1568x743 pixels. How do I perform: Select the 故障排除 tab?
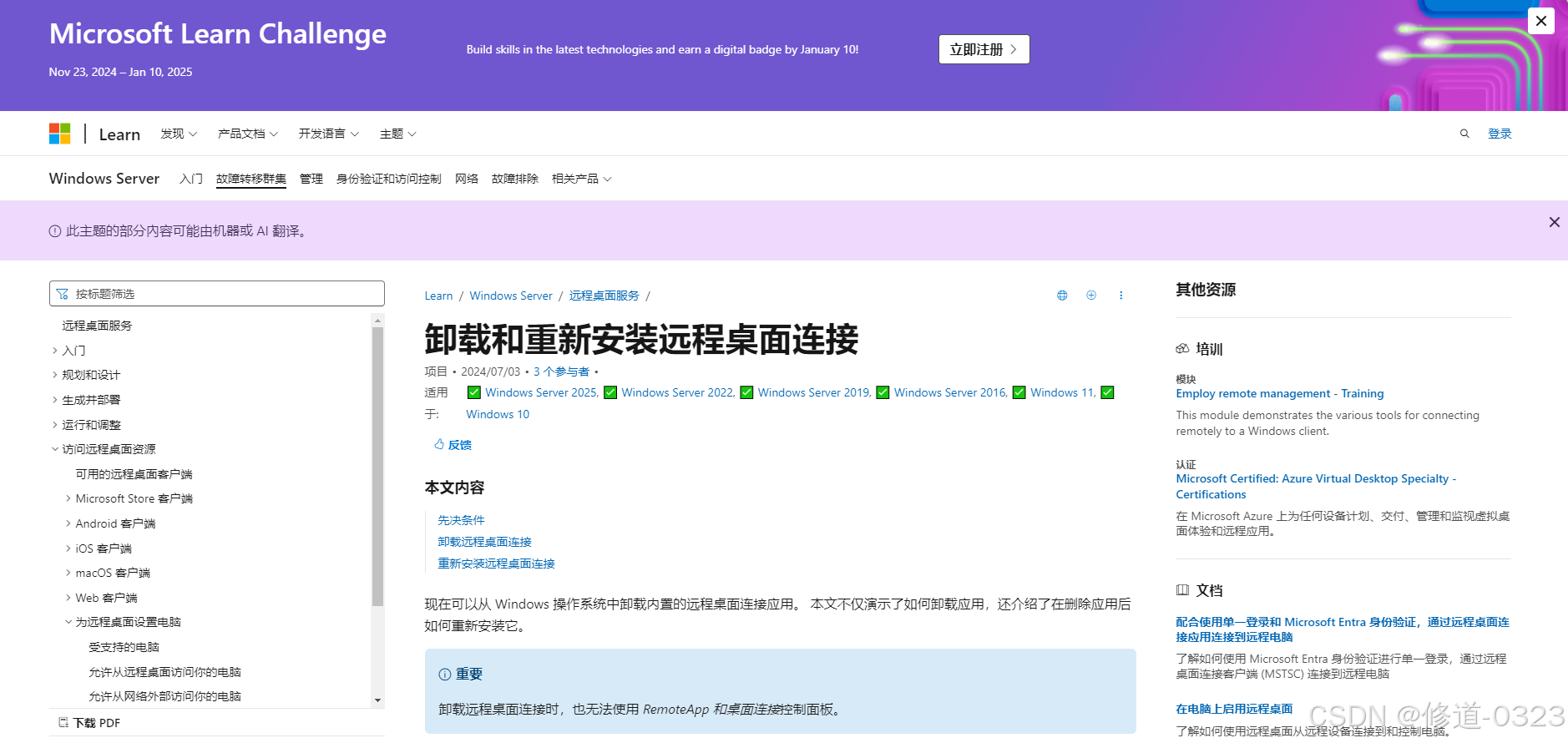point(515,179)
